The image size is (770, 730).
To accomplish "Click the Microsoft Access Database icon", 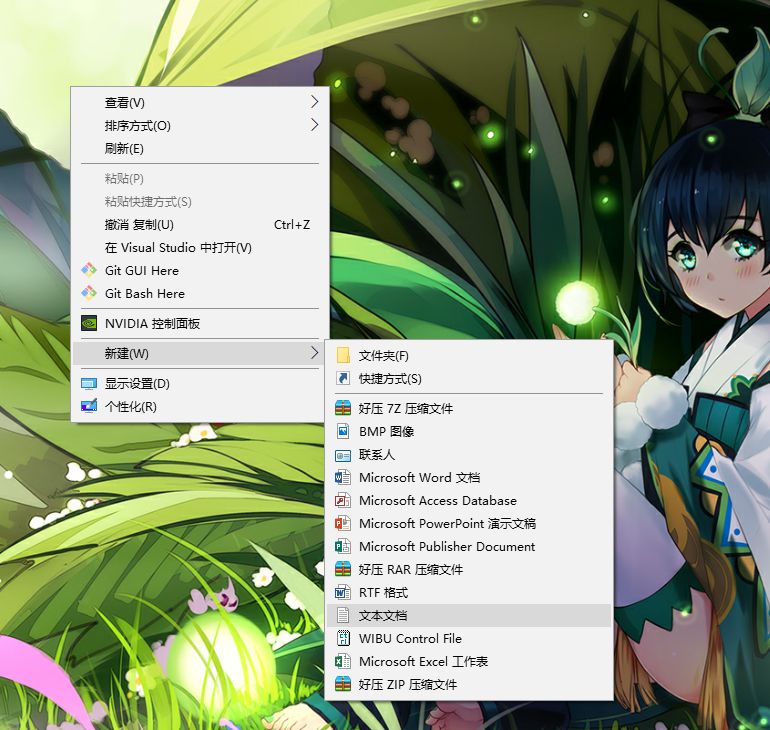I will pos(343,500).
